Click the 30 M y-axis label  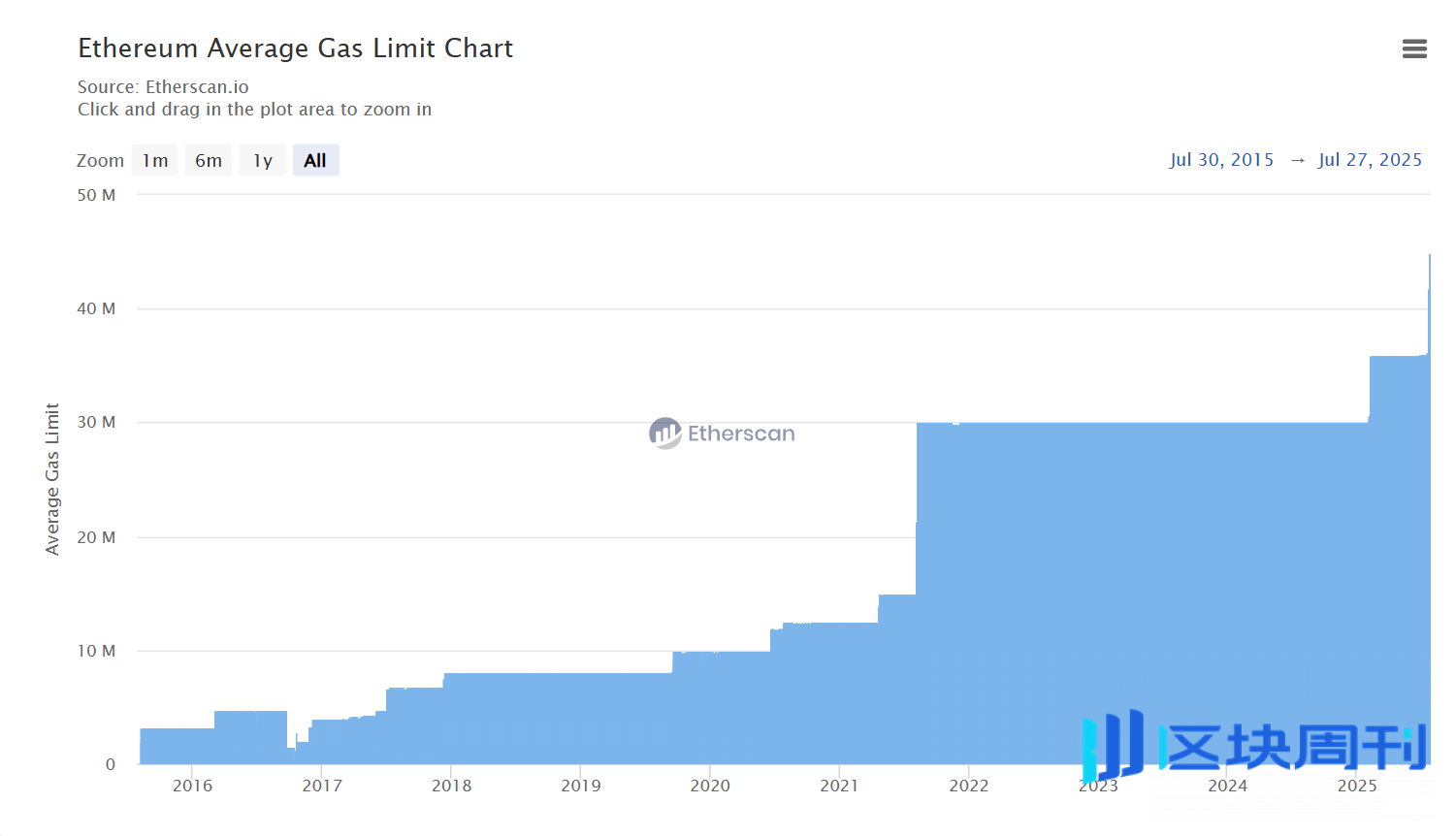[96, 422]
